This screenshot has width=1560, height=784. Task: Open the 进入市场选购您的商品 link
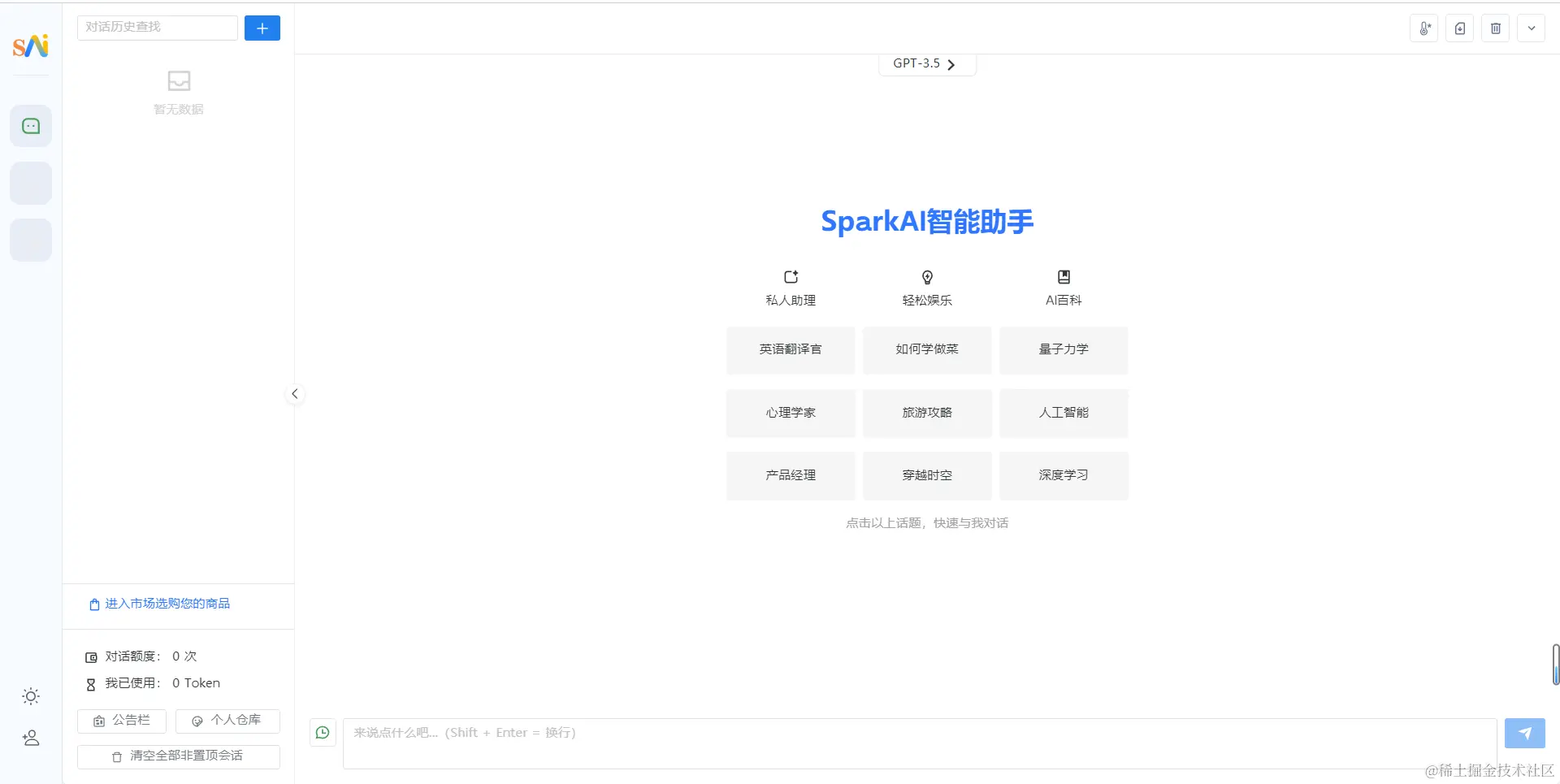159,604
